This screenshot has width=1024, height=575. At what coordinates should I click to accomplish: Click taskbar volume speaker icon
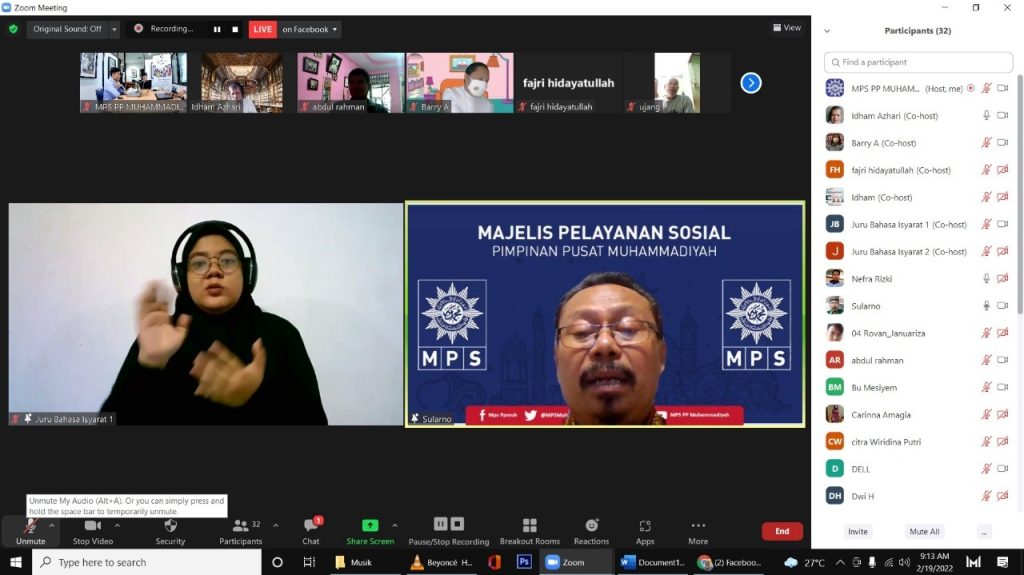904,562
